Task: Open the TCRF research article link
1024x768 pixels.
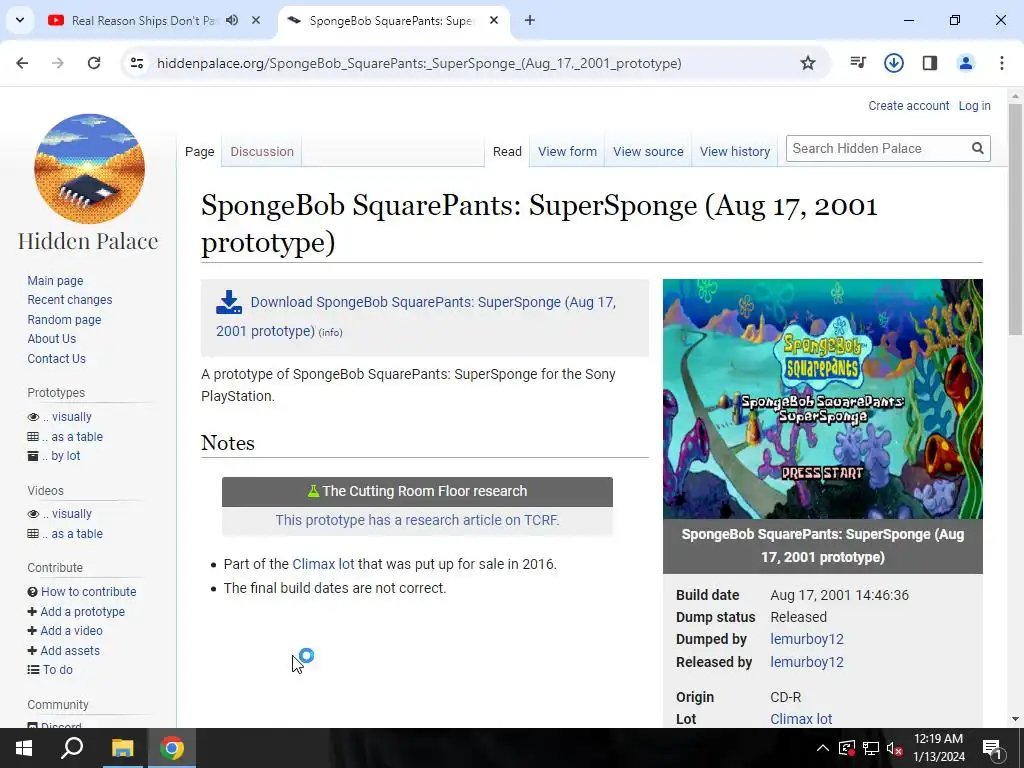Action: click(x=417, y=520)
